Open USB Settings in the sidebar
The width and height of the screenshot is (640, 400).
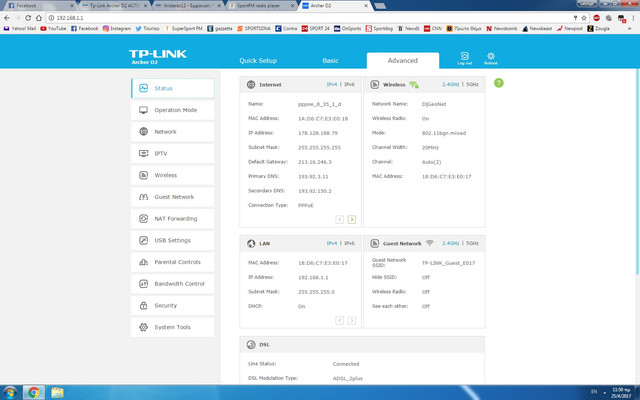(x=173, y=240)
